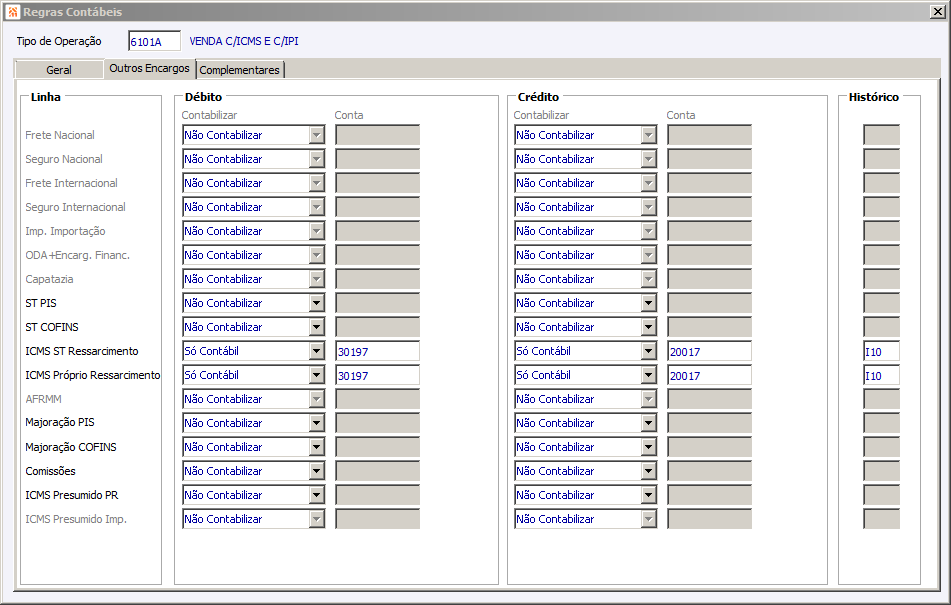Click the Débito Conta field for ST PIS
951x605 pixels.
377,303
